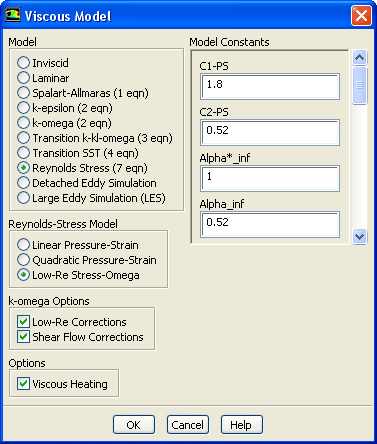Click the k-omega Options group label

pos(49,301)
